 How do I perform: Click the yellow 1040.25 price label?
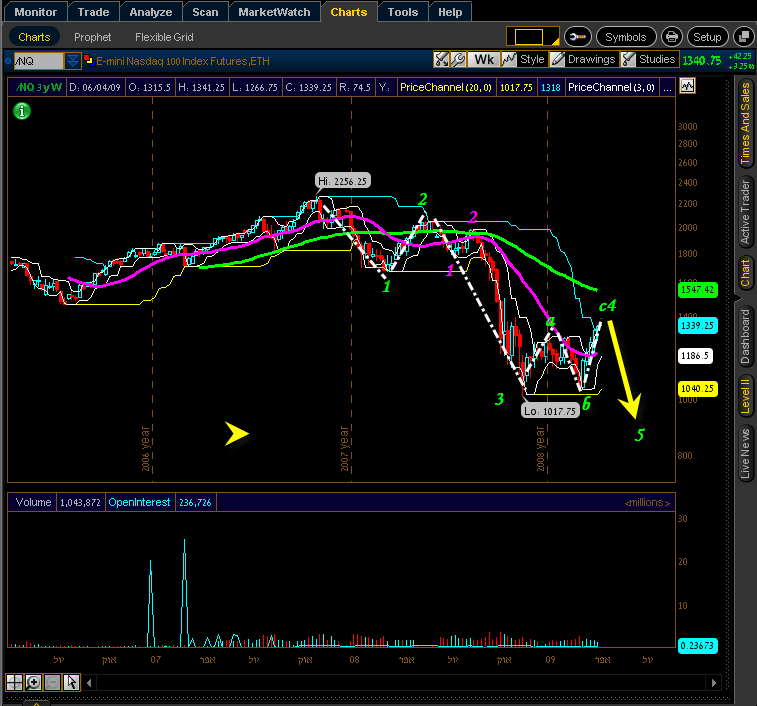698,389
